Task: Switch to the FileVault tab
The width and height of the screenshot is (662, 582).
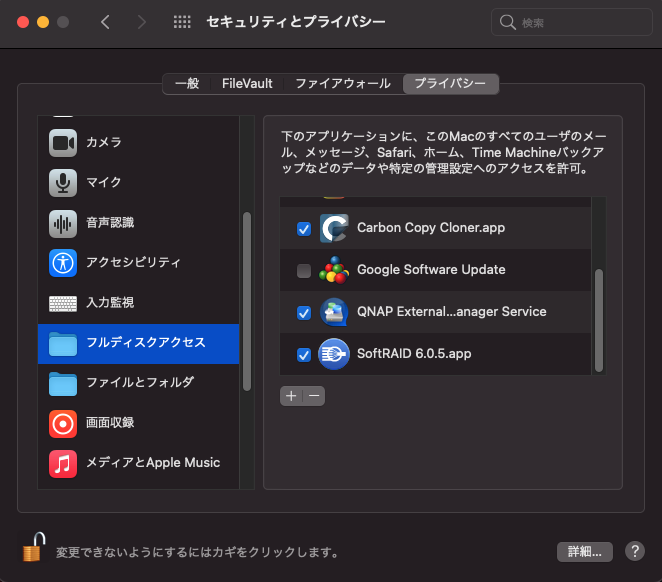Action: [x=247, y=84]
